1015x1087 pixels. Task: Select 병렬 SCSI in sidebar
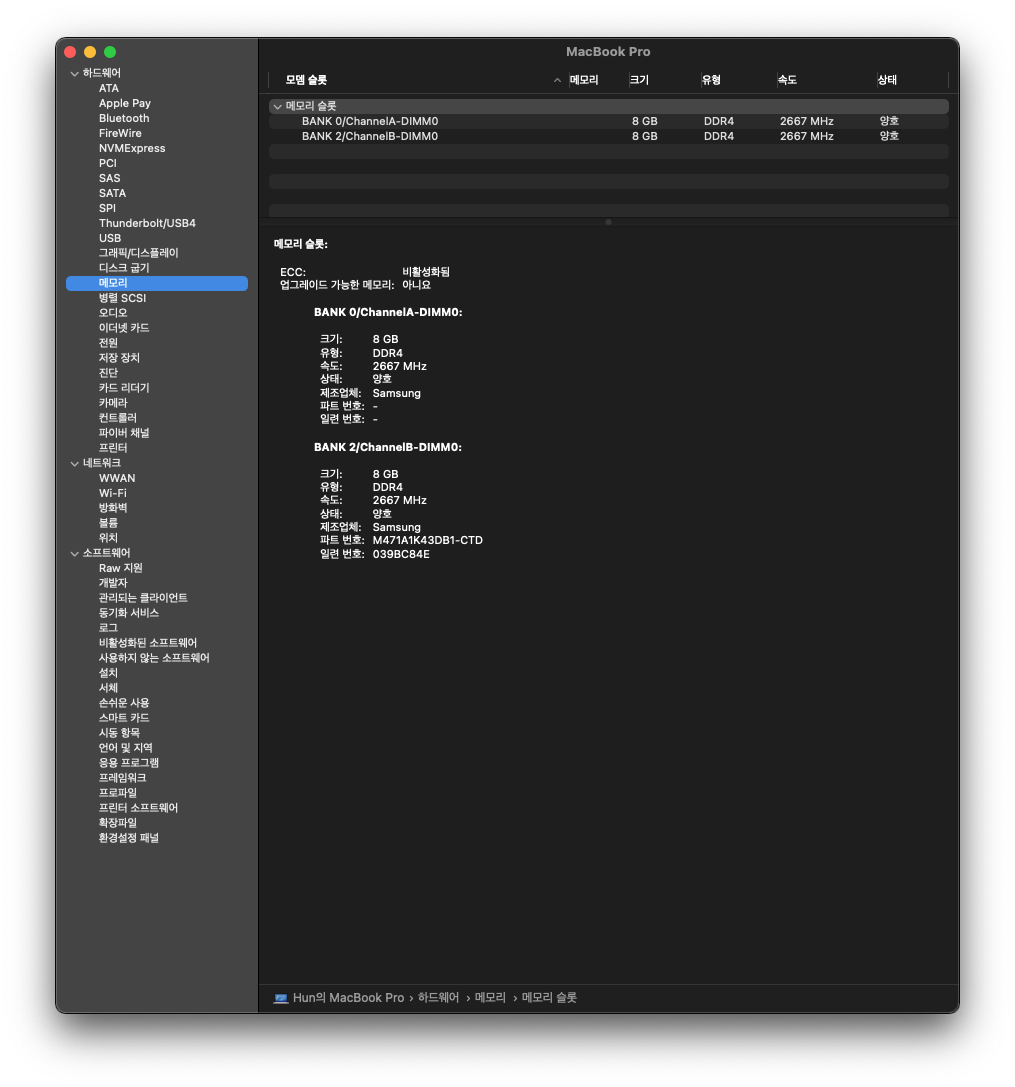(x=123, y=298)
